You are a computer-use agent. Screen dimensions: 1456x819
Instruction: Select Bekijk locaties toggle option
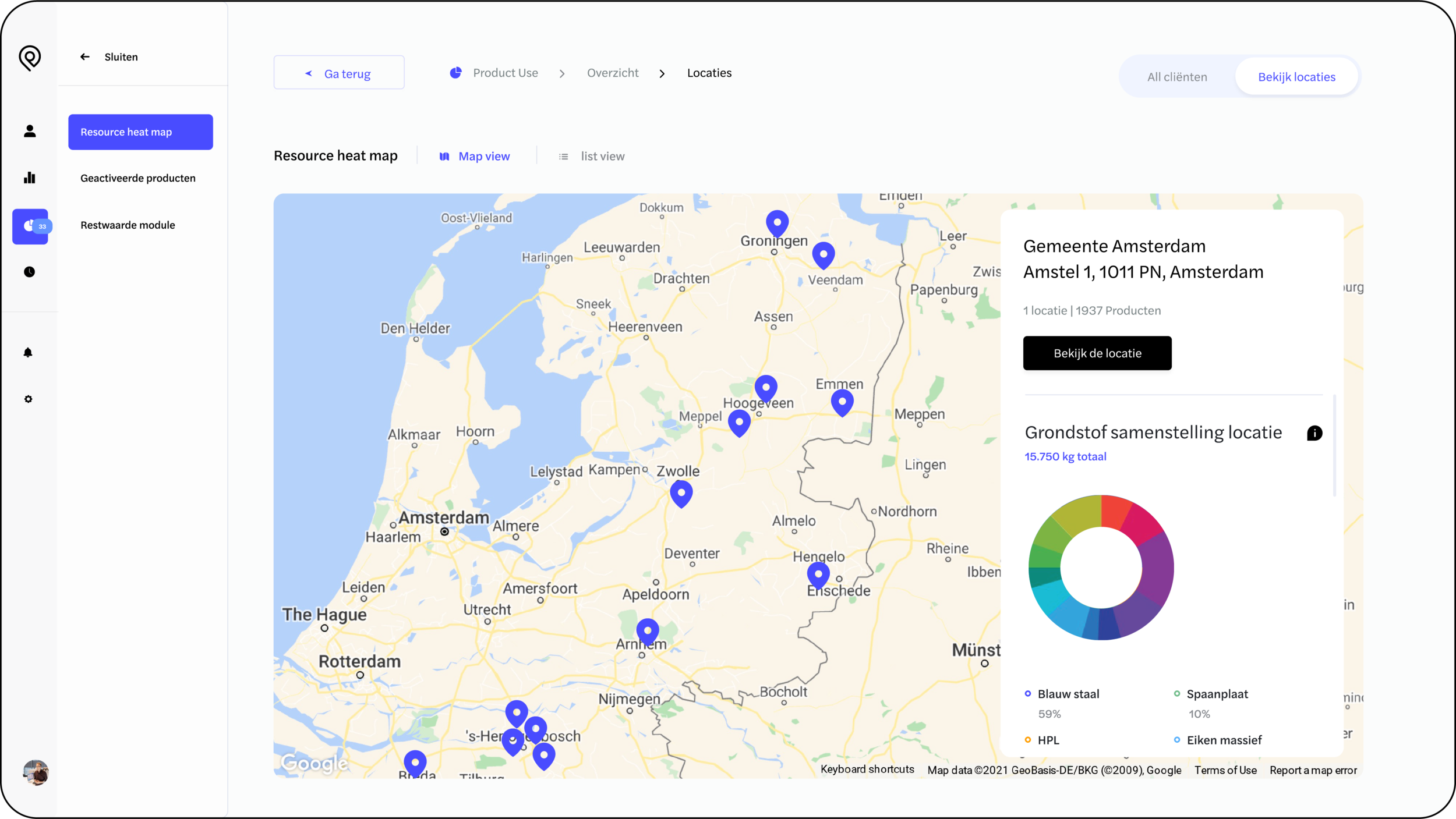click(x=1296, y=77)
